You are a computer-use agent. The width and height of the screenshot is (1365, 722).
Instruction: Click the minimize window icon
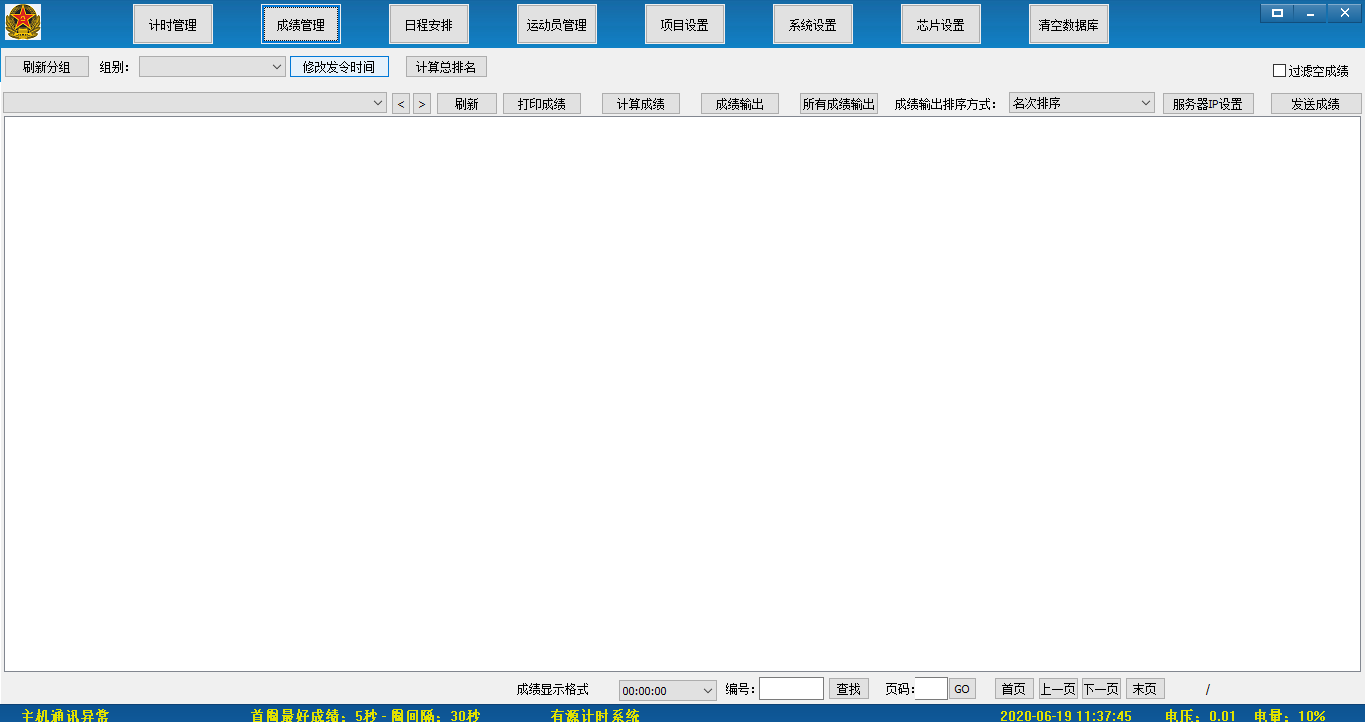(x=1310, y=12)
